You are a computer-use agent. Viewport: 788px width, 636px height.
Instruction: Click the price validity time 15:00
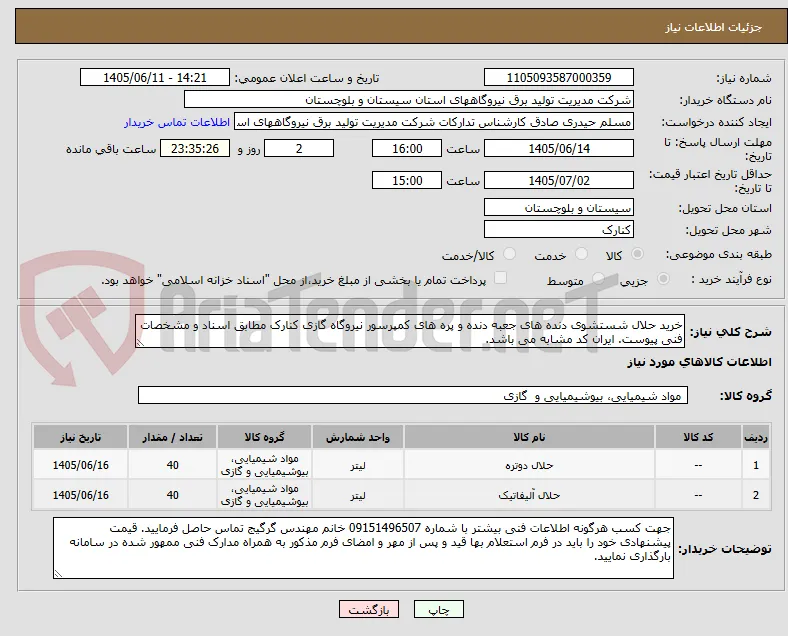(x=407, y=180)
